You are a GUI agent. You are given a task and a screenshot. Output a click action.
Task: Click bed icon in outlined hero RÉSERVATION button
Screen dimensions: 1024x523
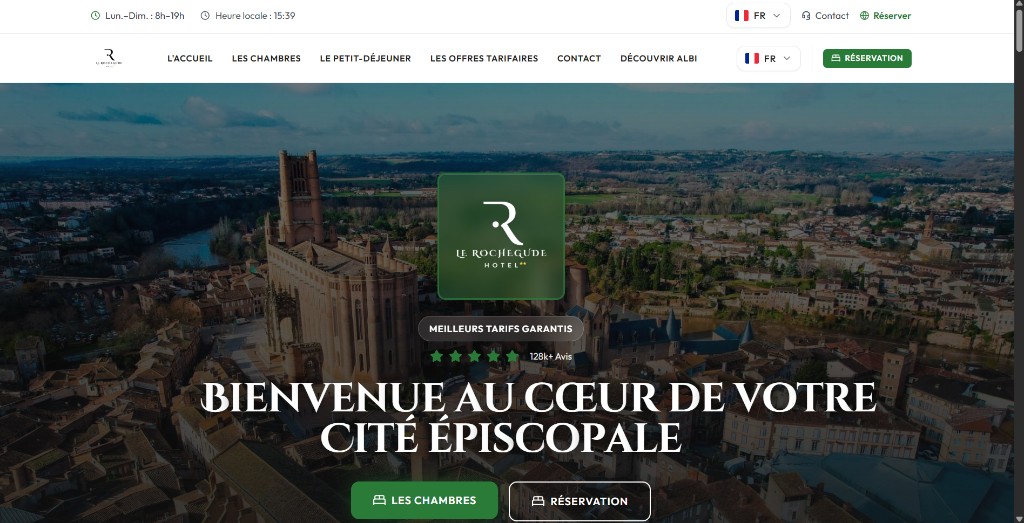(538, 501)
